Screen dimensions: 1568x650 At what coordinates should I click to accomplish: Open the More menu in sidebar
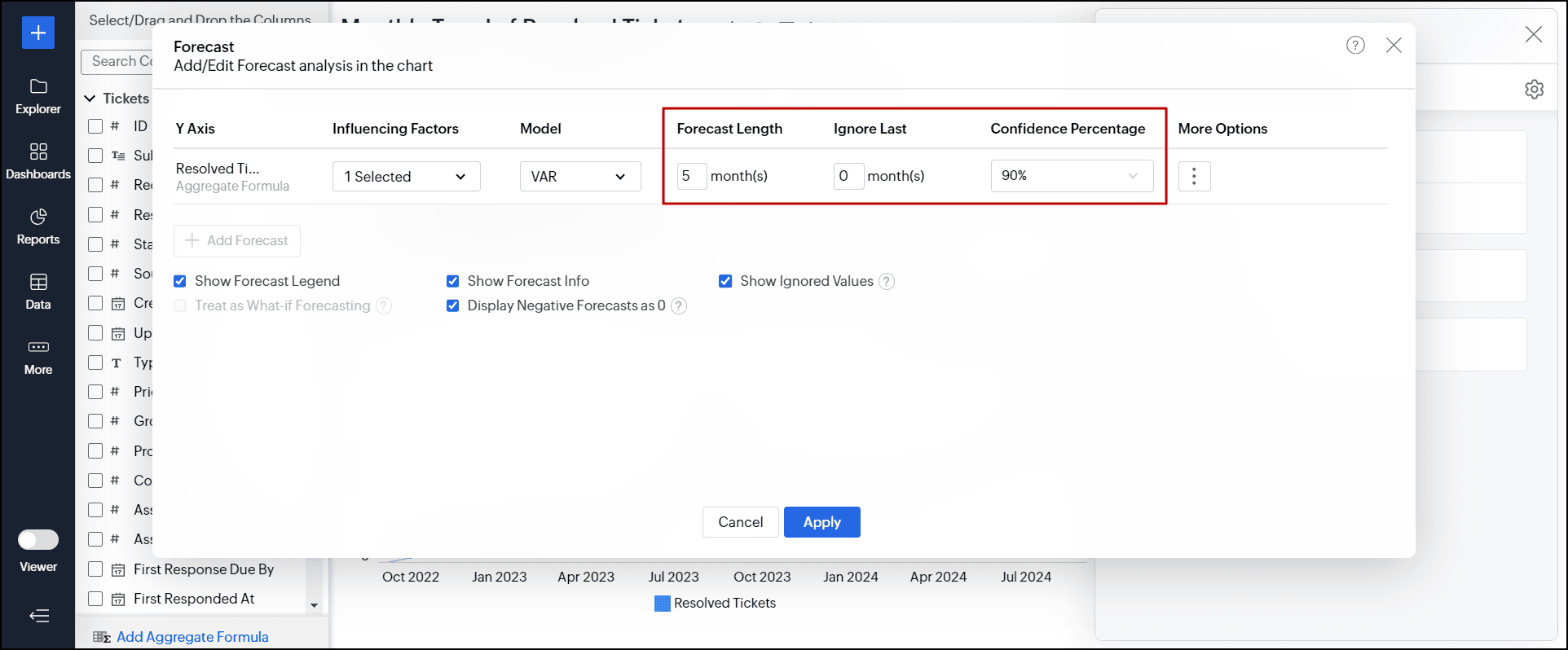(38, 357)
